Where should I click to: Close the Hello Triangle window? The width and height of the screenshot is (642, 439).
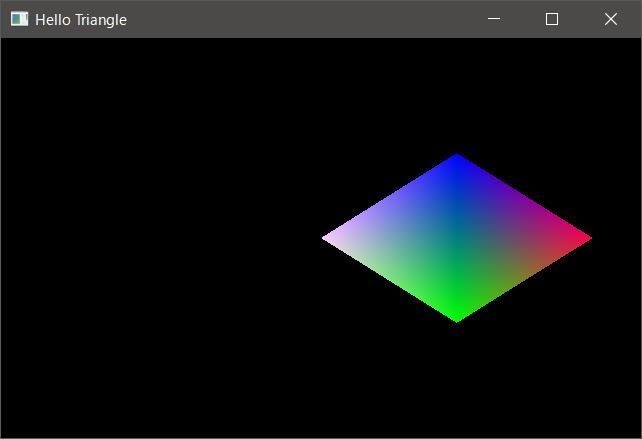(x=611, y=19)
